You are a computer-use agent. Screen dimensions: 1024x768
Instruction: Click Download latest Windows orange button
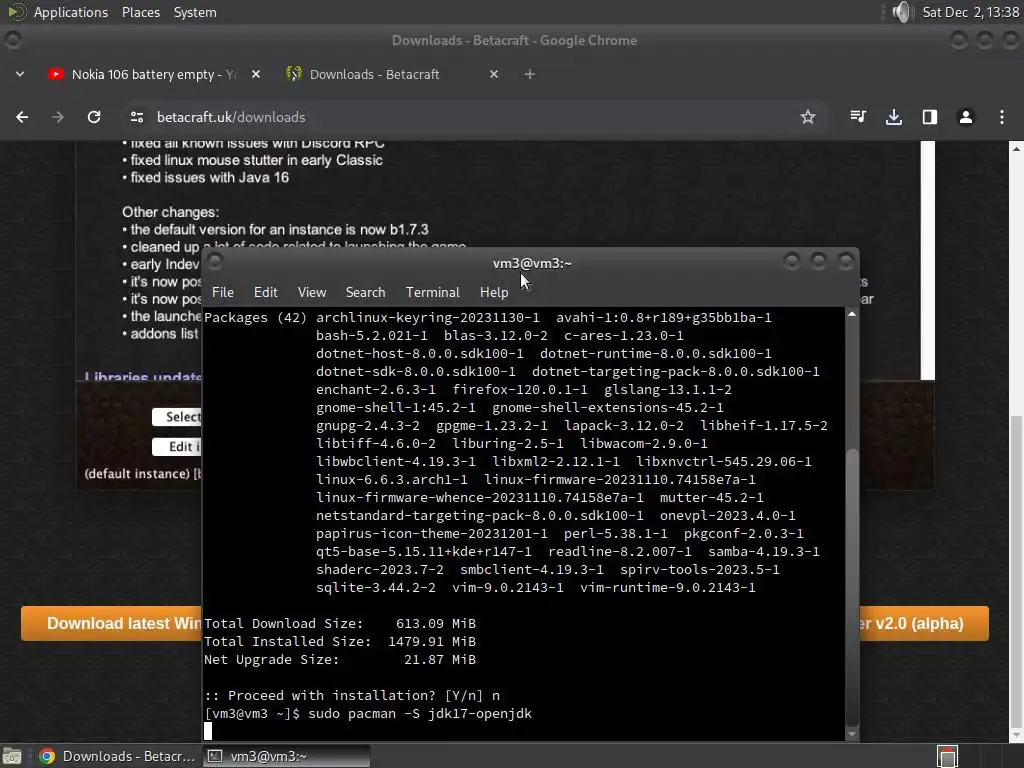pos(112,623)
